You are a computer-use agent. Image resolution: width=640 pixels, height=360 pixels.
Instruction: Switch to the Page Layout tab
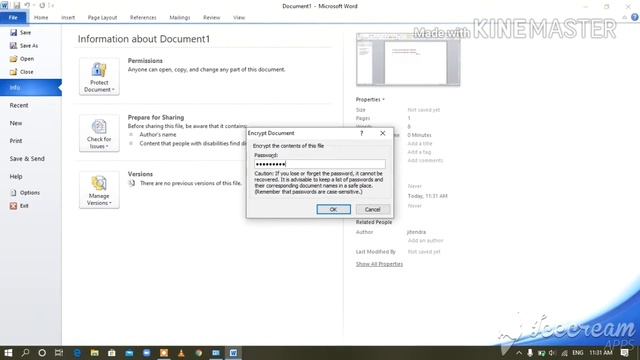[x=102, y=18]
